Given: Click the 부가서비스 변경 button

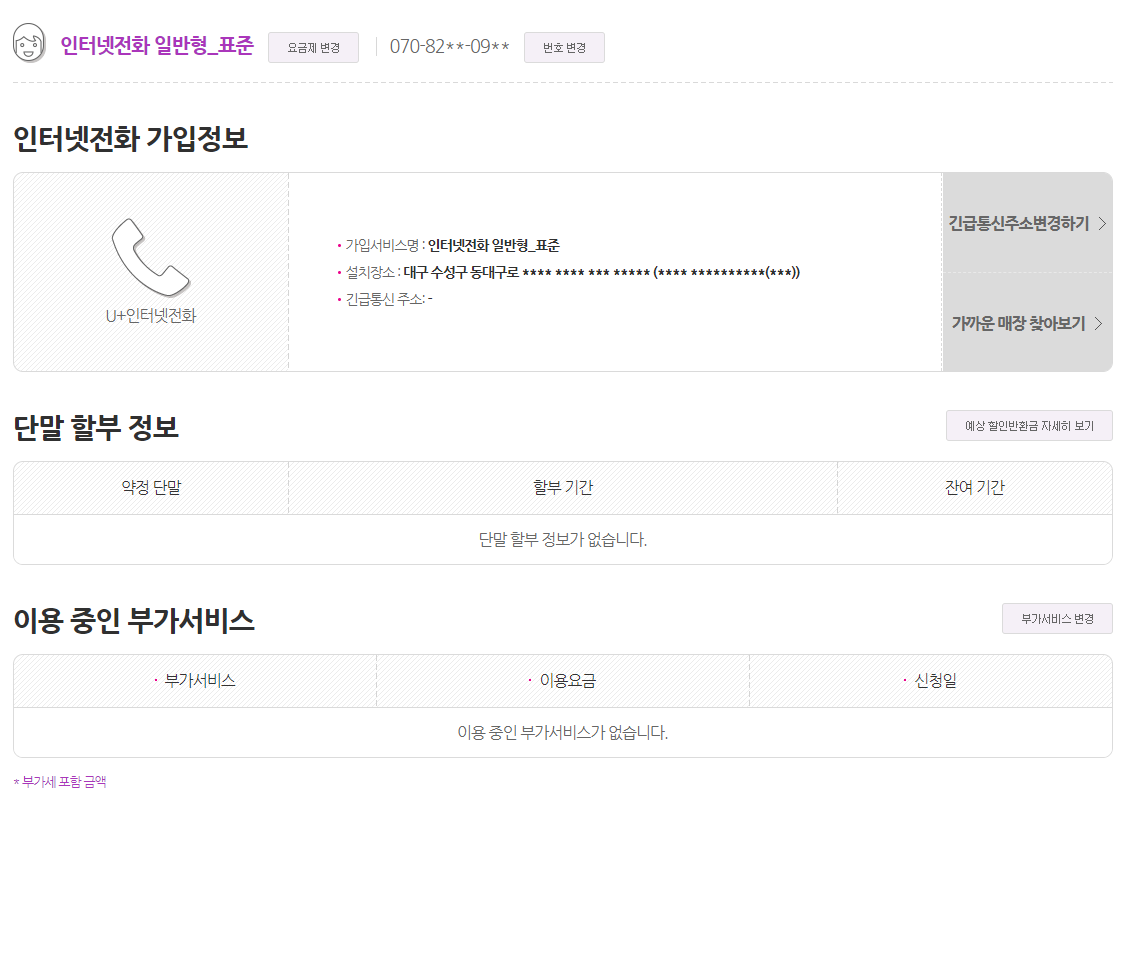Looking at the screenshot, I should 1057,618.
